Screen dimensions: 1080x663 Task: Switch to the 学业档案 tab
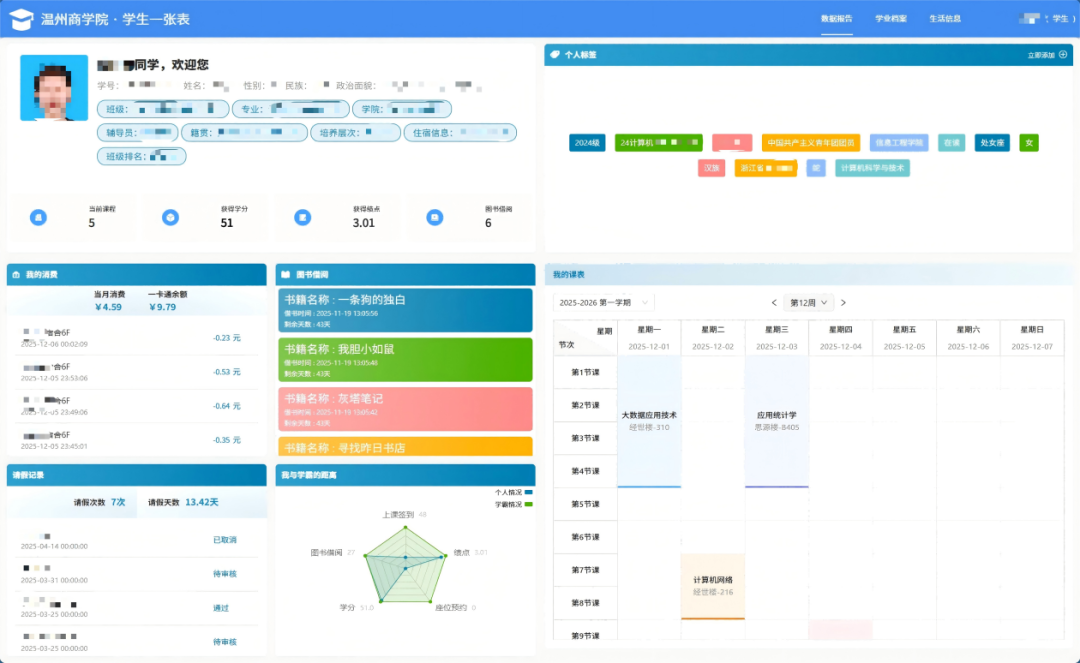click(891, 19)
